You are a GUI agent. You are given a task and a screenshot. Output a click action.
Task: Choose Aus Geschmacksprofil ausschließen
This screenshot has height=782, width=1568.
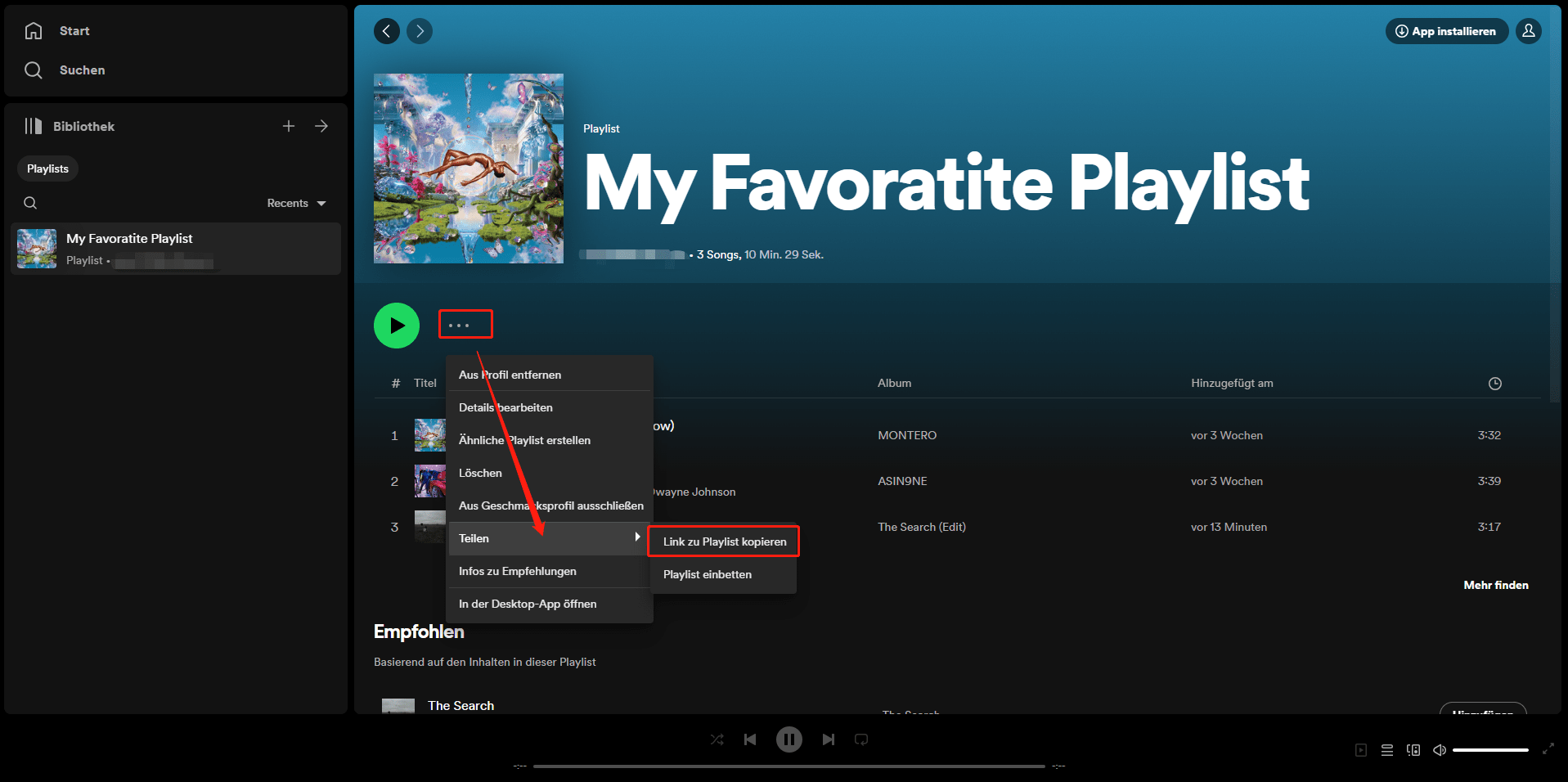pyautogui.click(x=550, y=506)
